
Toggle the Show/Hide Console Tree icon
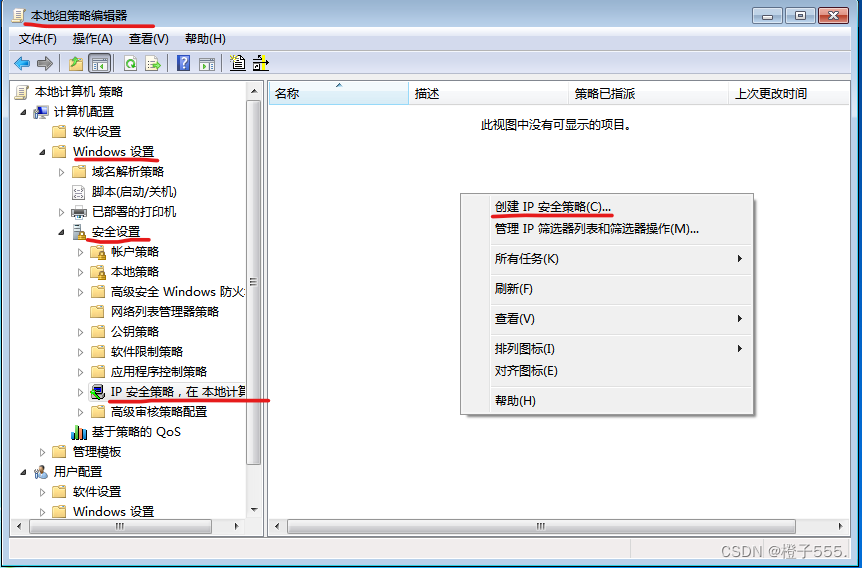pos(100,64)
